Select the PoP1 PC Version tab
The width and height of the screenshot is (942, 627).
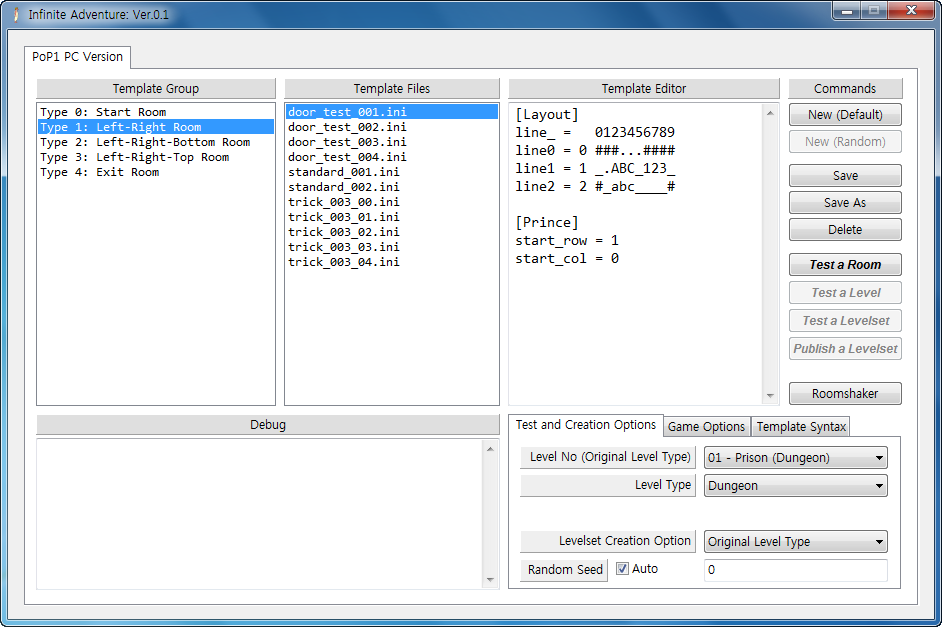point(77,56)
